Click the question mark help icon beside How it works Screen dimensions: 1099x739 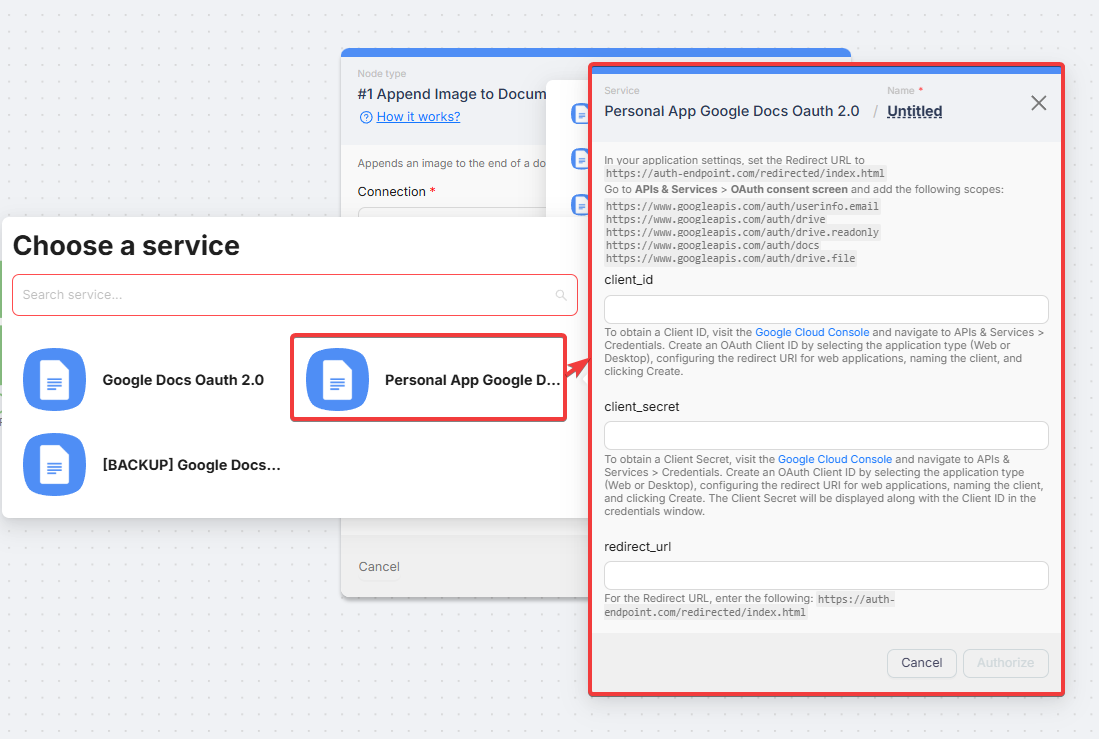point(366,117)
